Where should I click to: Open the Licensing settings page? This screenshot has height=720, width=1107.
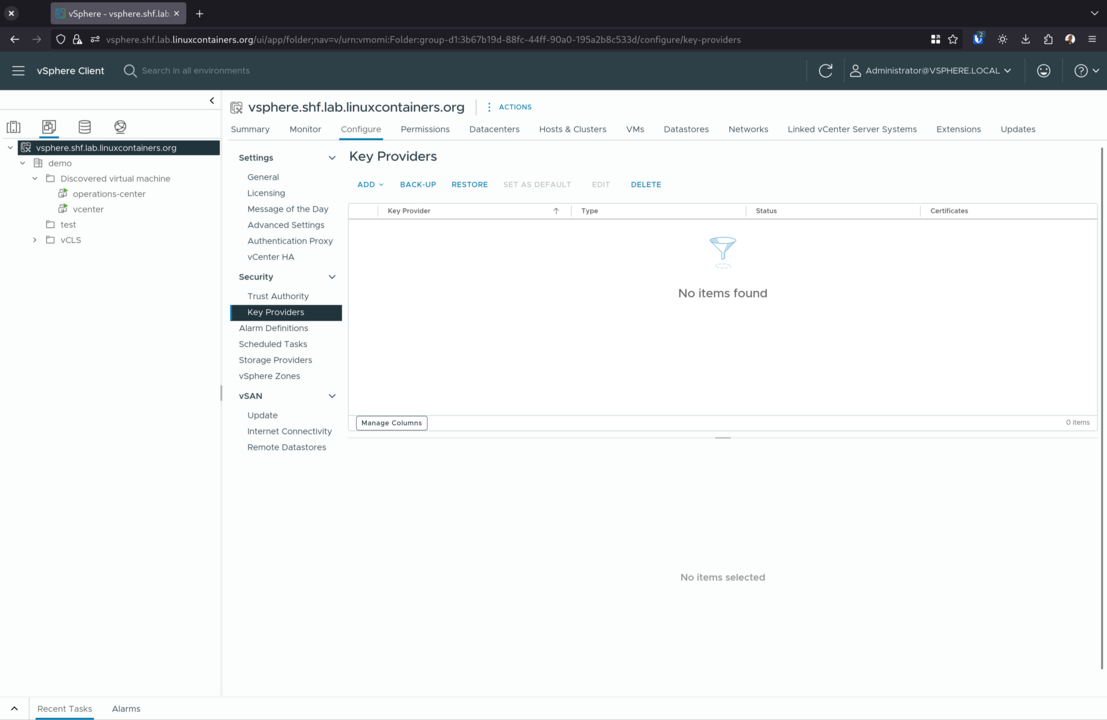[x=266, y=193]
